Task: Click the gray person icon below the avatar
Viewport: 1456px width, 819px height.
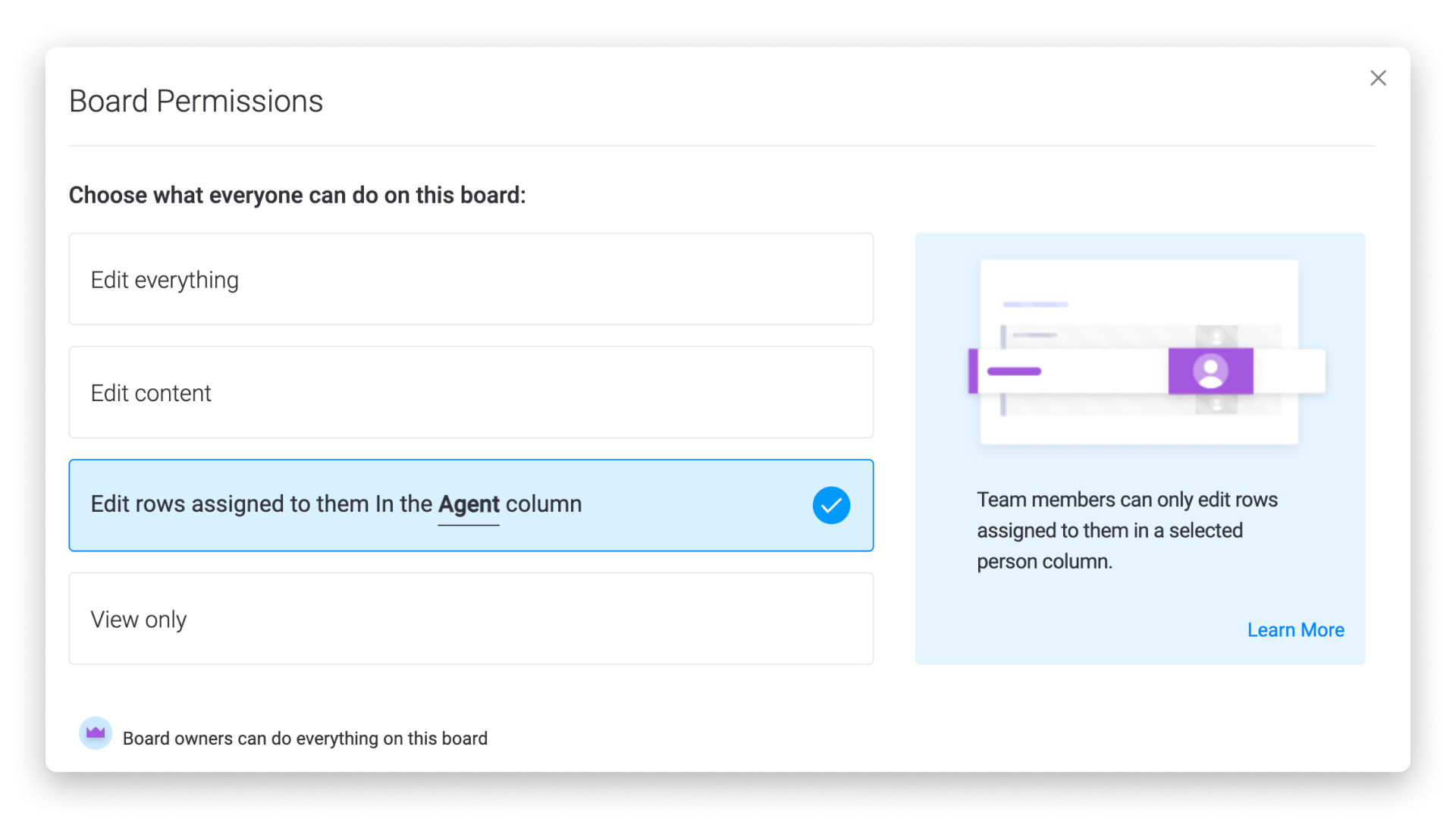Action: (1216, 405)
